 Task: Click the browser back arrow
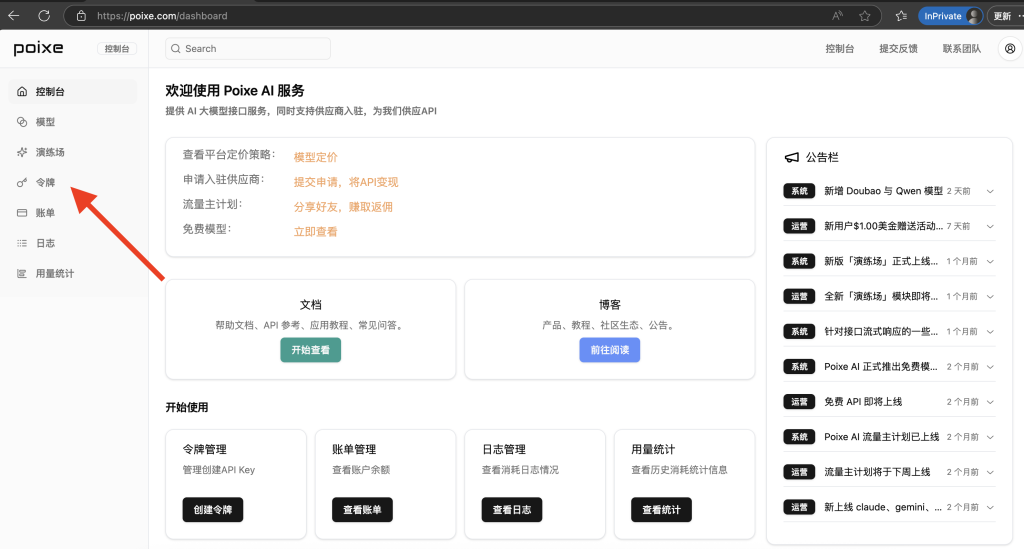click(x=14, y=16)
